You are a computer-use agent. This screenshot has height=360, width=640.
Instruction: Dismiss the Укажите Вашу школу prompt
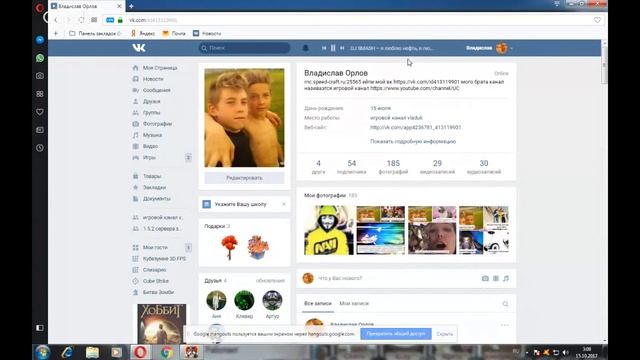pos(284,204)
